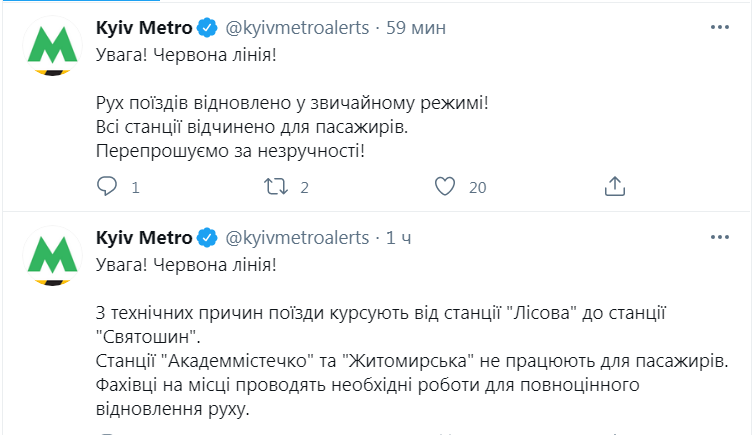
Task: Open the Kyiv Metro profile name in the second tweet
Action: [143, 238]
